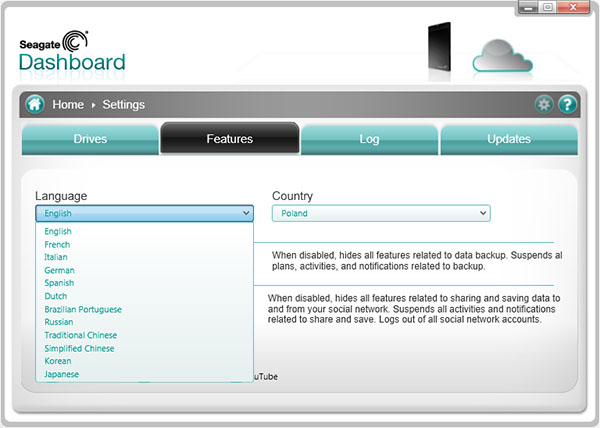
Task: Maximize the Dashboard window
Action: click(x=548, y=7)
